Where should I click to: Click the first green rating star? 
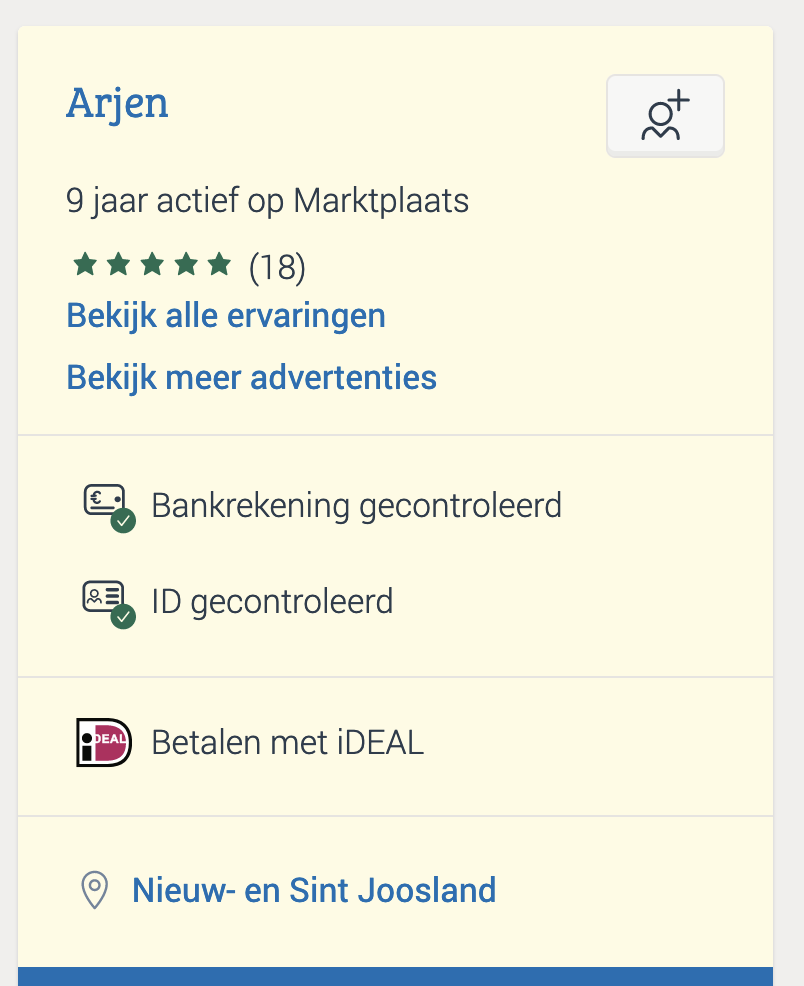tap(85, 265)
